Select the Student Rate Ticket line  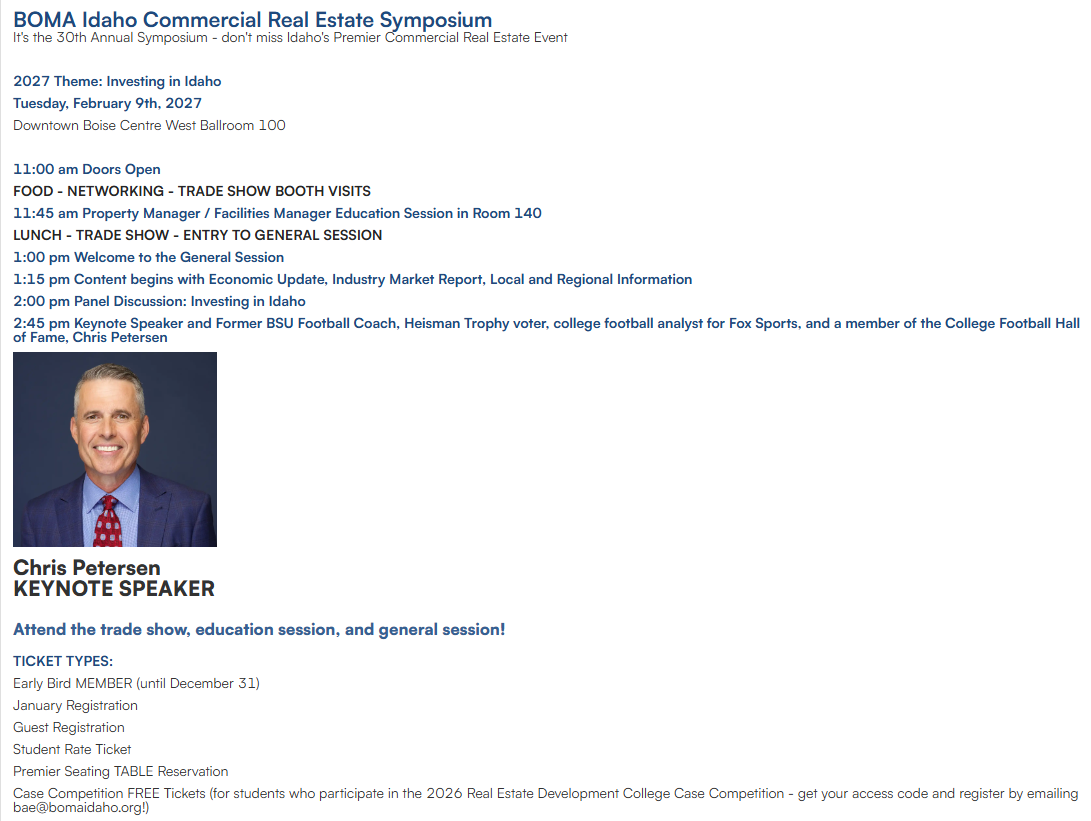click(x=72, y=750)
